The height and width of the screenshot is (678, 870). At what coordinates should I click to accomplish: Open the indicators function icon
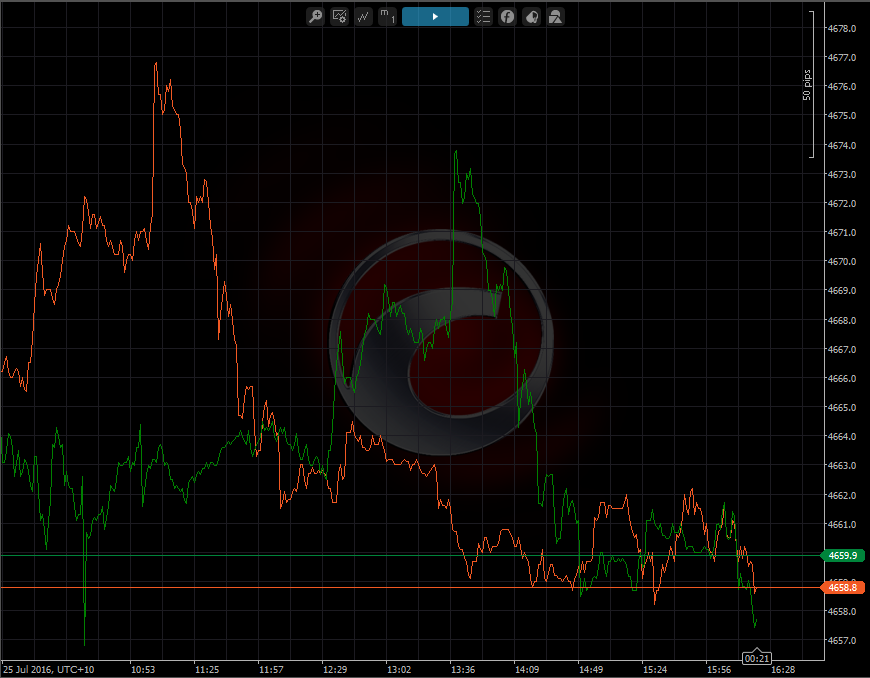click(507, 17)
